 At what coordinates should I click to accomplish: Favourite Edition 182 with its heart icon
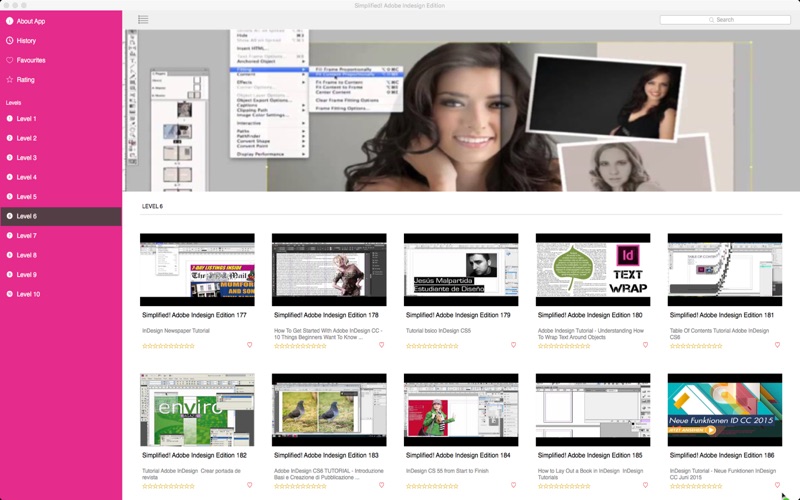249,485
